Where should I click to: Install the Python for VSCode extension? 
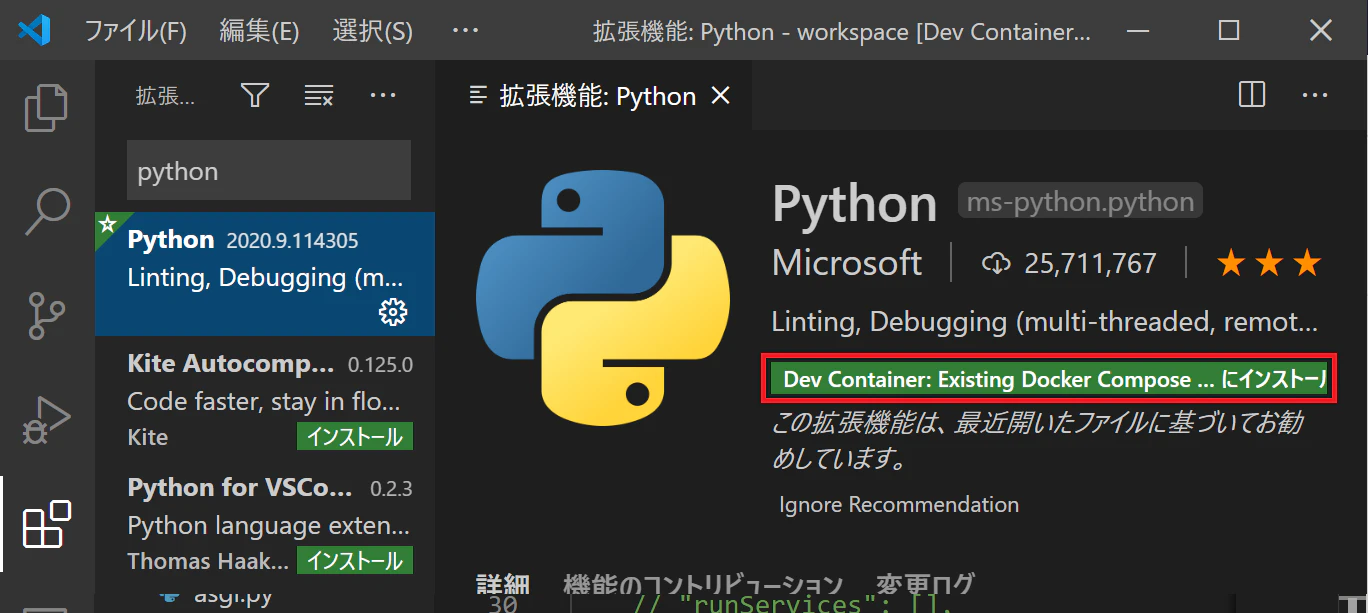(355, 561)
